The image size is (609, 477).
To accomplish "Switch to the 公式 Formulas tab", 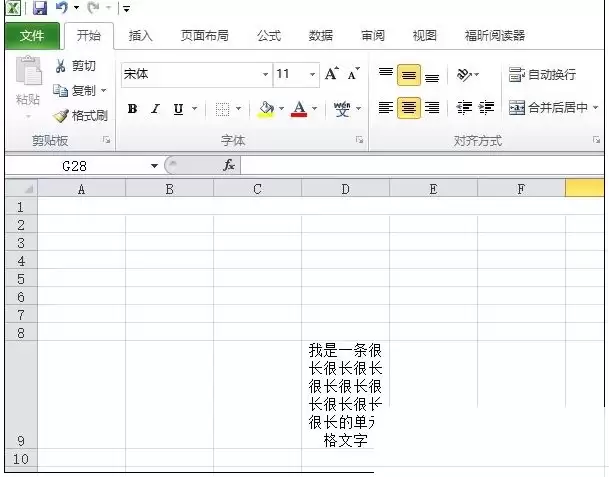I will tap(269, 36).
